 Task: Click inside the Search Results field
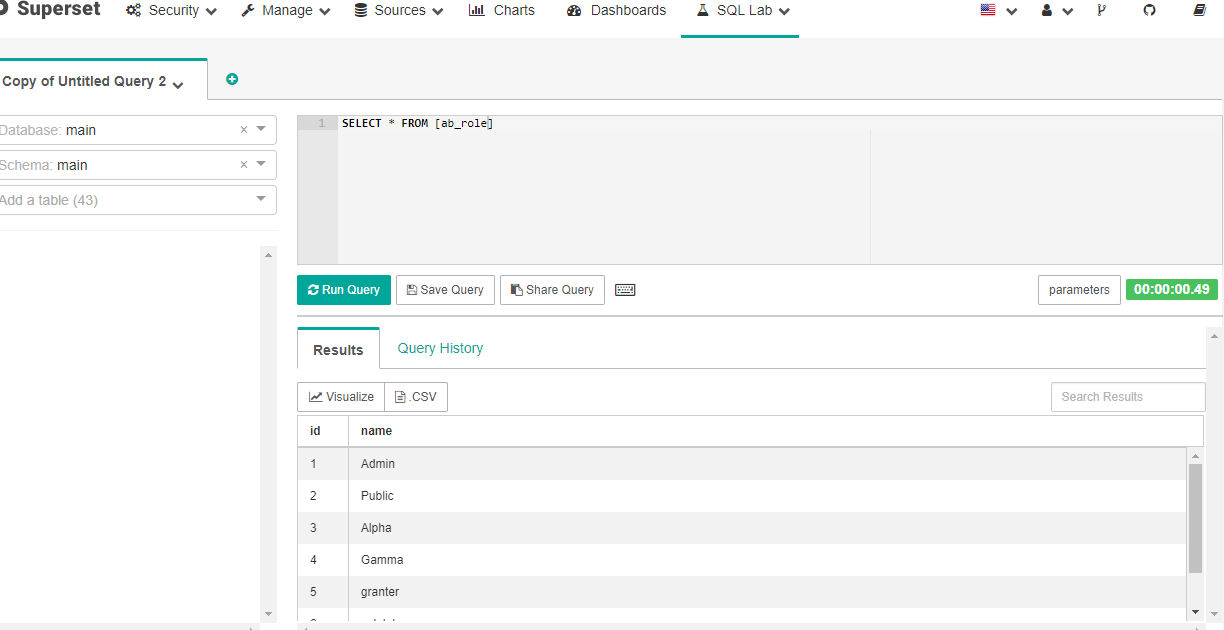(x=1127, y=396)
